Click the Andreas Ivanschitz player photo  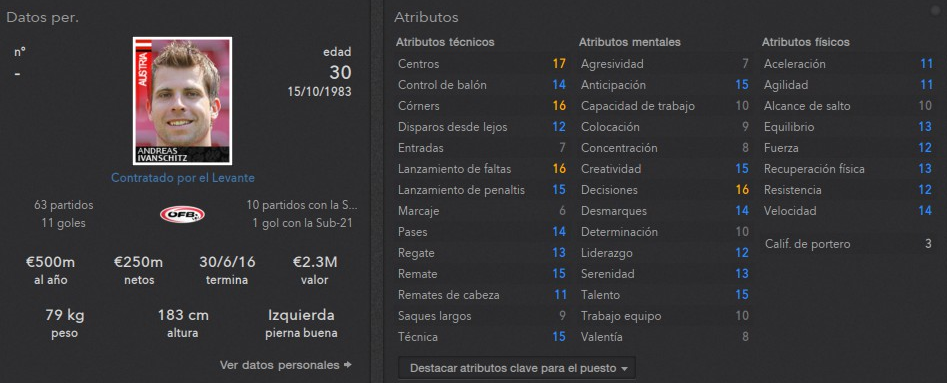pos(182,101)
